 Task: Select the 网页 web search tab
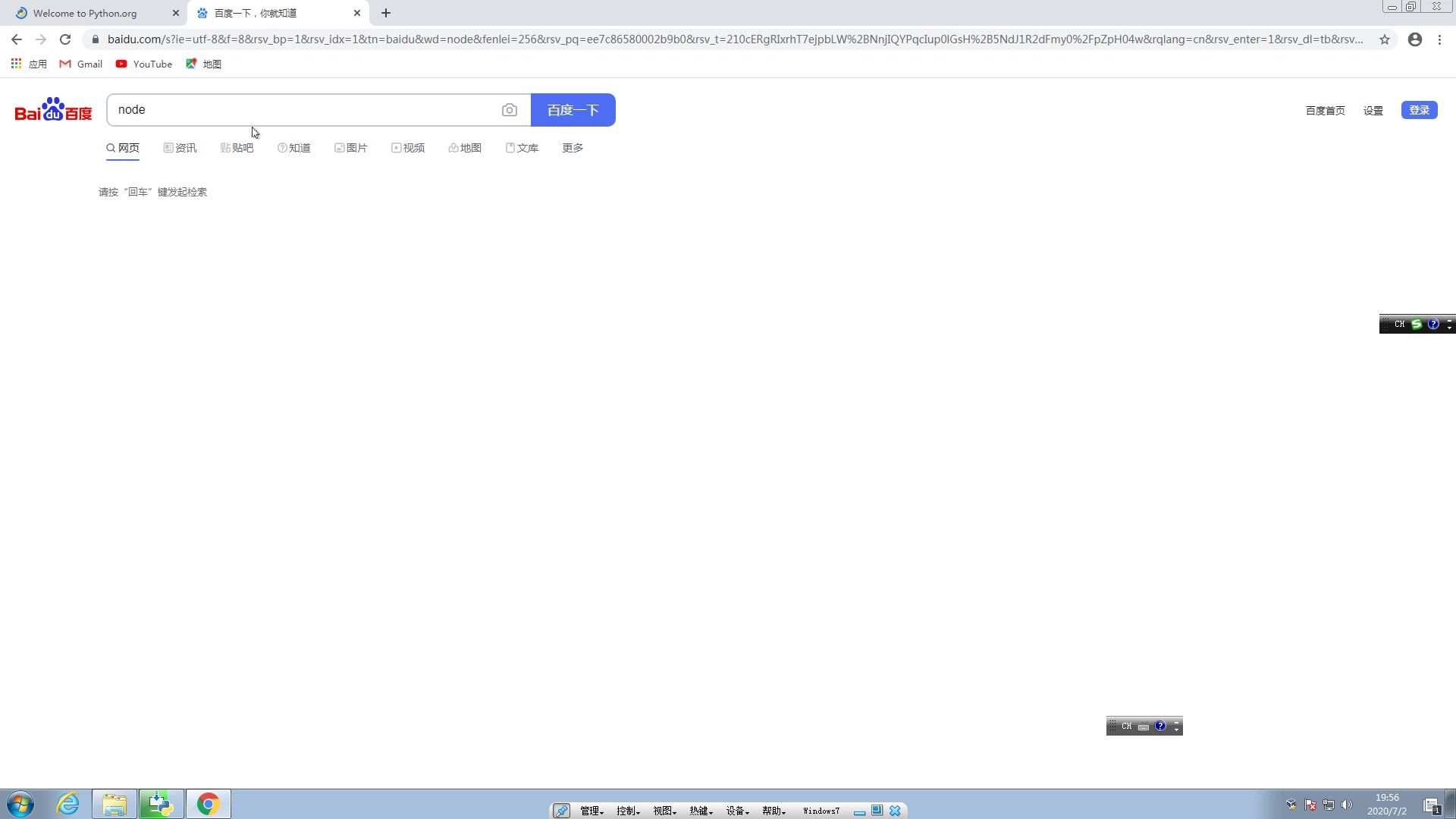click(x=122, y=147)
